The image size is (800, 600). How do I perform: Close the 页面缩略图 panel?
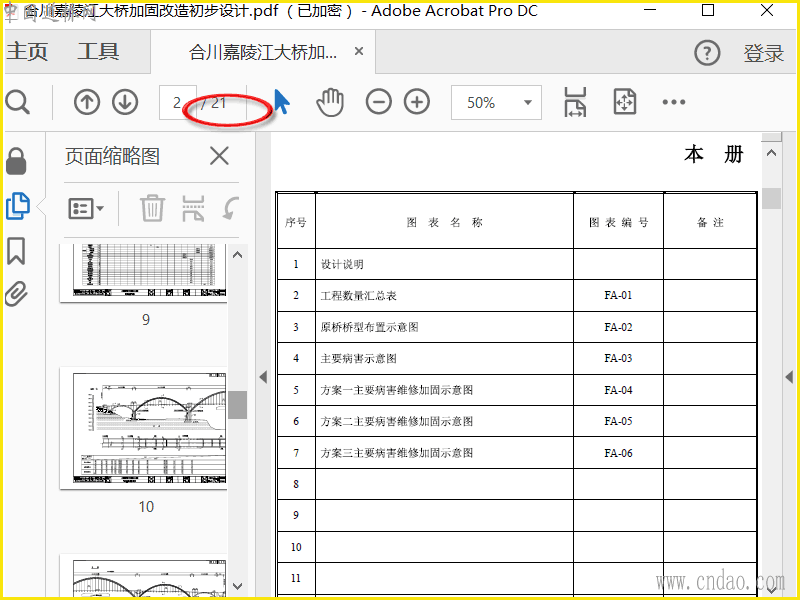pyautogui.click(x=219, y=156)
